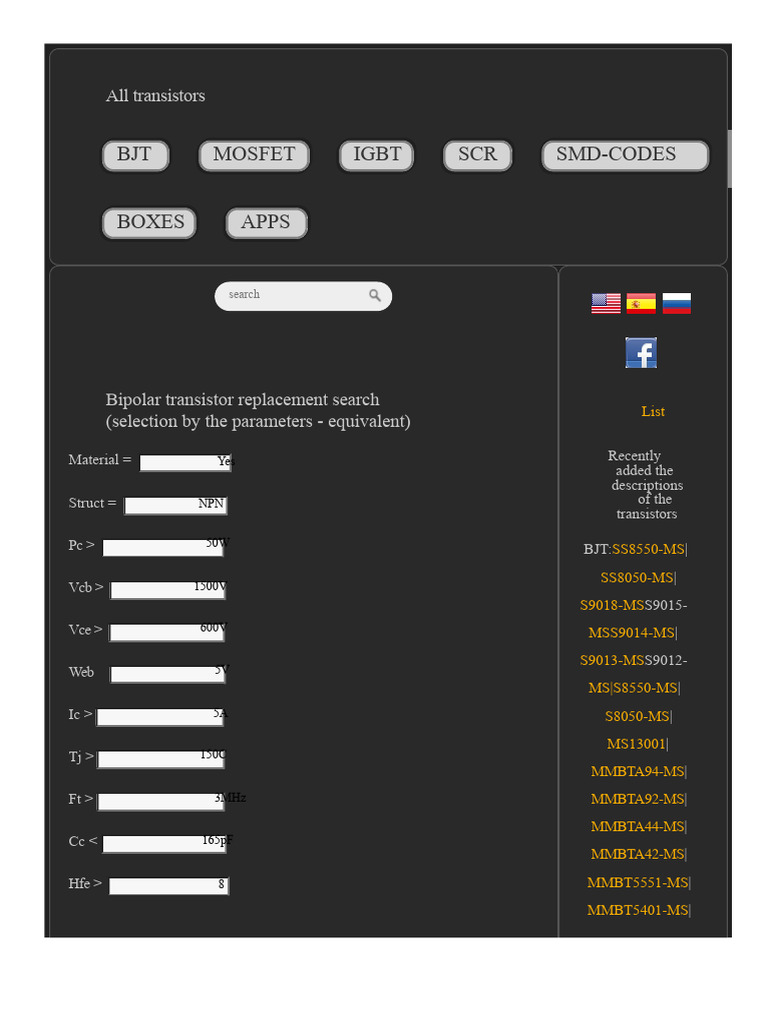Go to the MOSFET section
The image size is (768, 1024).
(254, 155)
